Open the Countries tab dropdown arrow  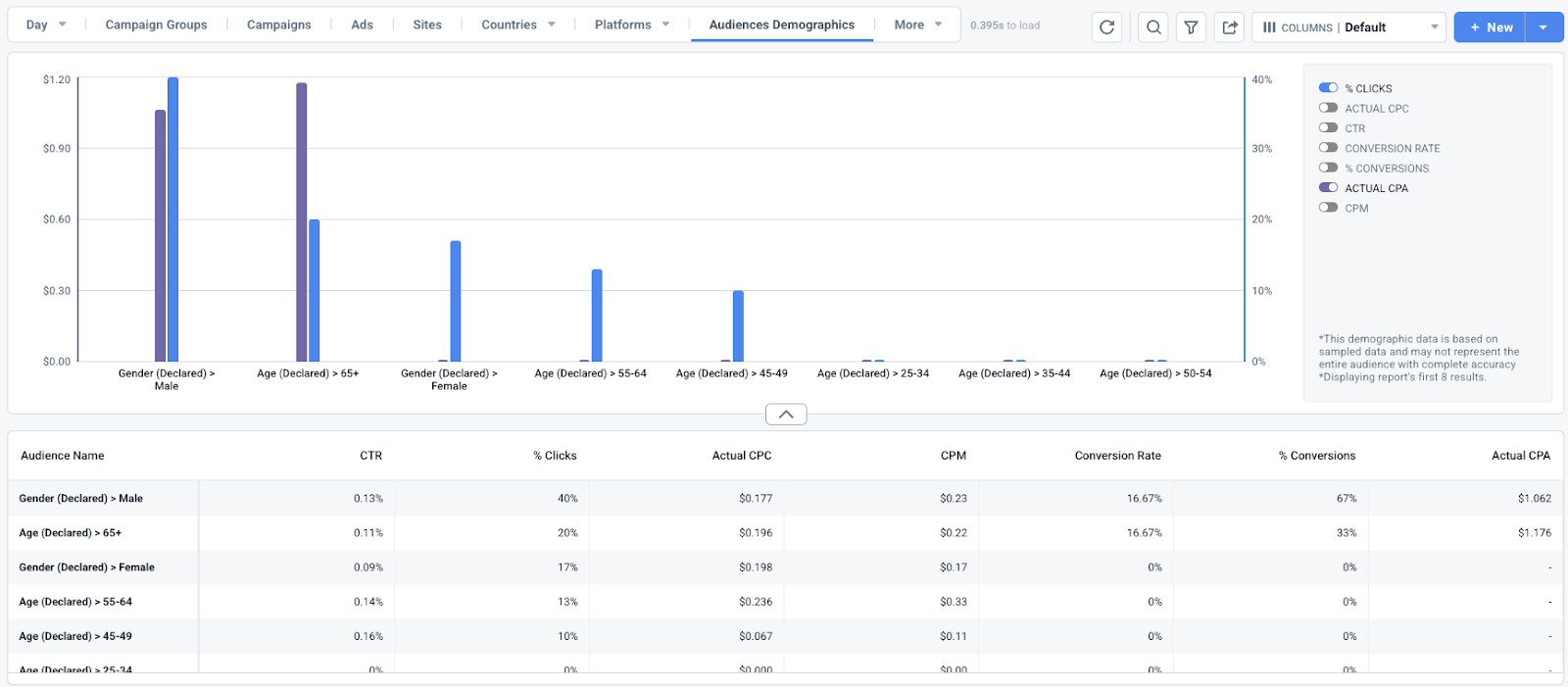coord(552,25)
